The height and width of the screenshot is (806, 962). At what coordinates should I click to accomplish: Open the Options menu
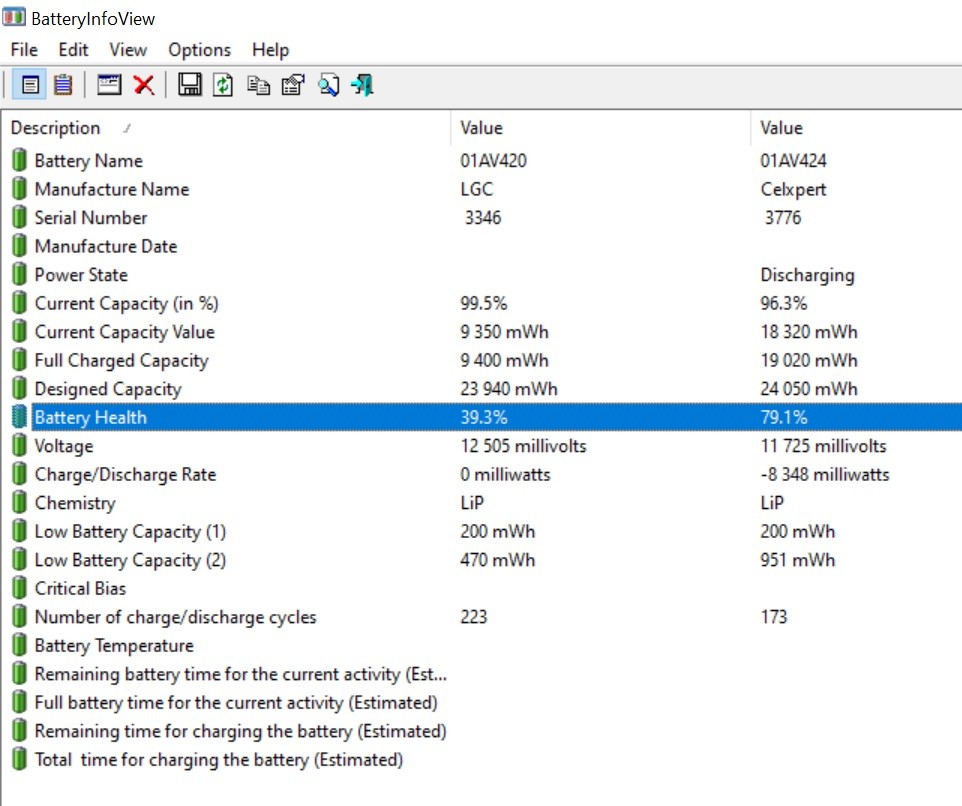point(199,50)
